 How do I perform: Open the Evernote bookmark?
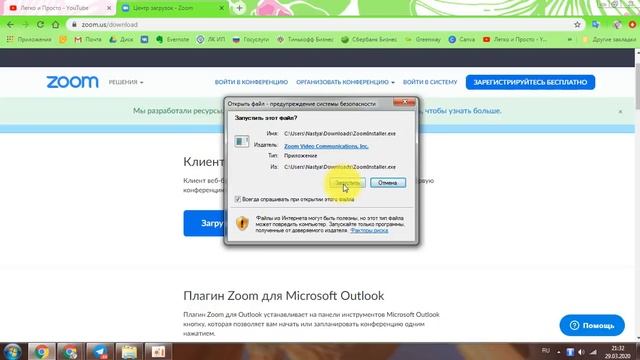tap(173, 40)
